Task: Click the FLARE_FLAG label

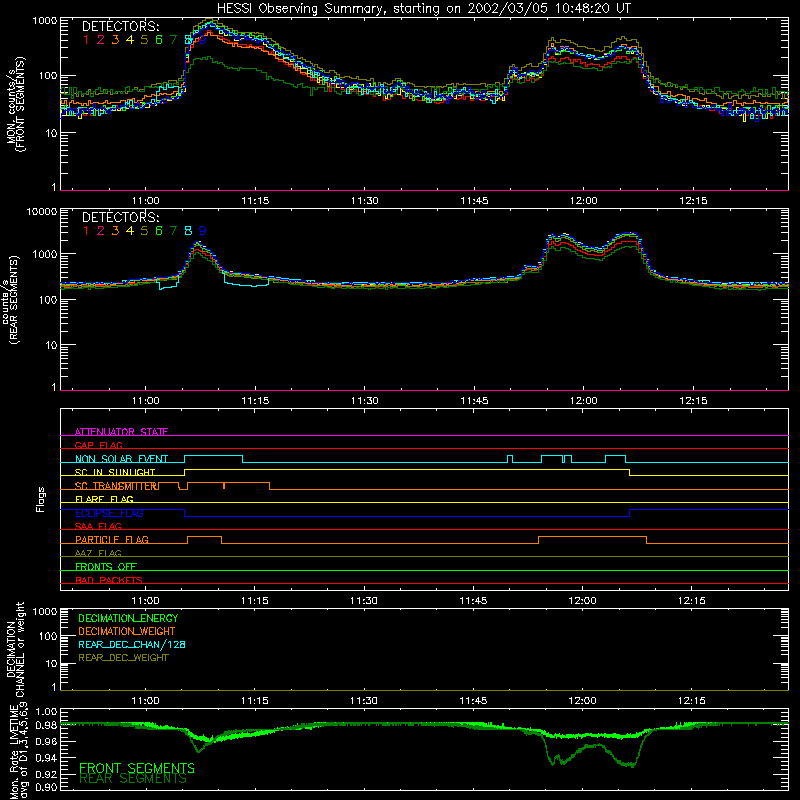Action: [x=104, y=499]
